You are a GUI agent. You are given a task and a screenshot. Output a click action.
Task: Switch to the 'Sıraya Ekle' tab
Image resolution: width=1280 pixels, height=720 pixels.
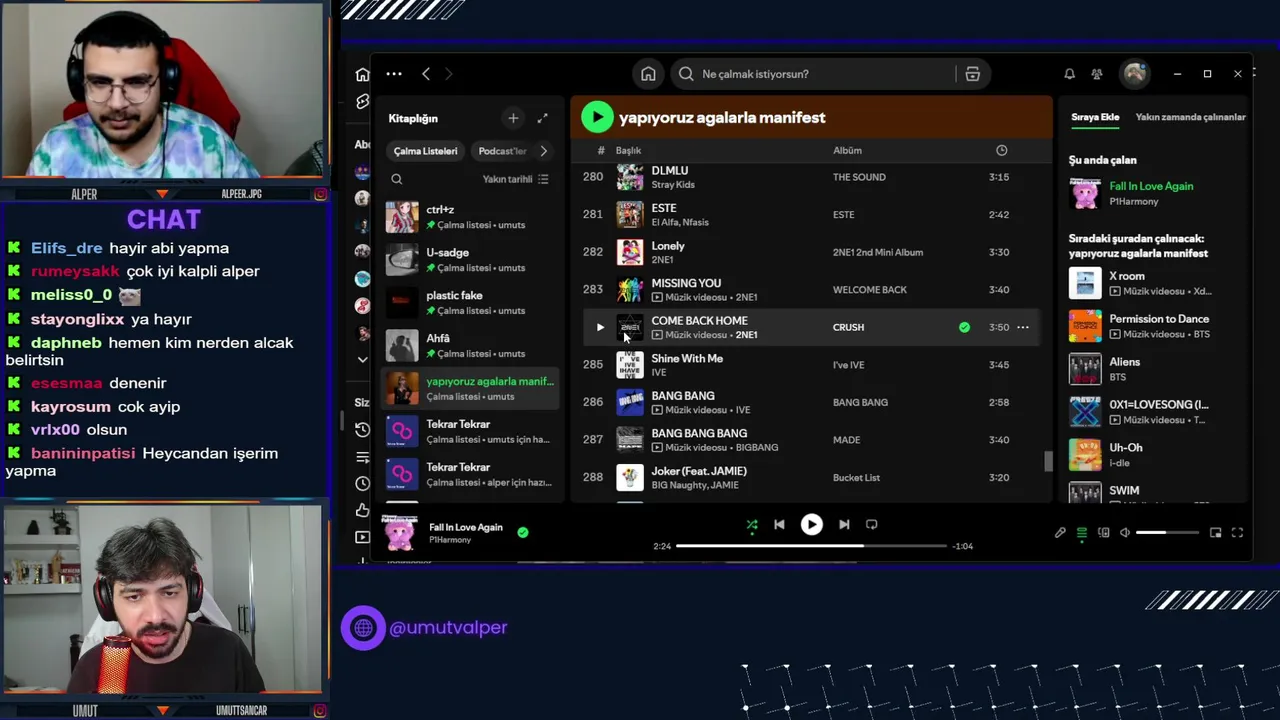click(1095, 117)
